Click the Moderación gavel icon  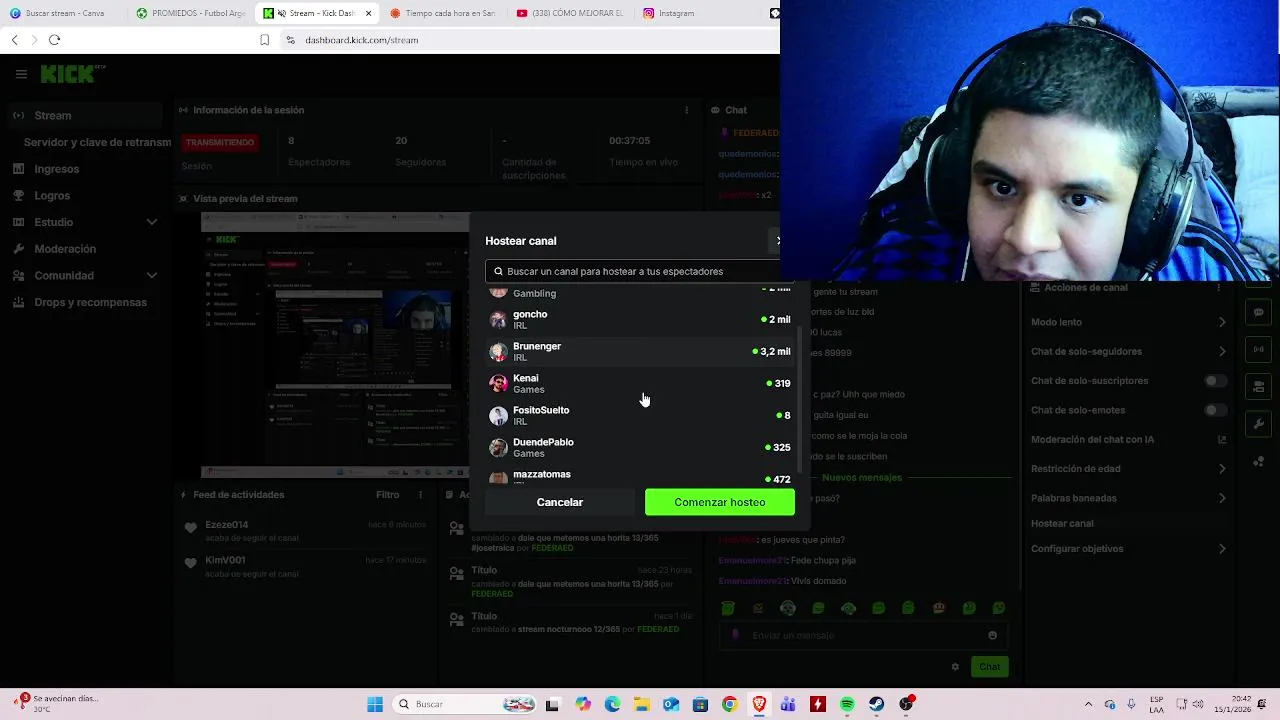point(18,249)
